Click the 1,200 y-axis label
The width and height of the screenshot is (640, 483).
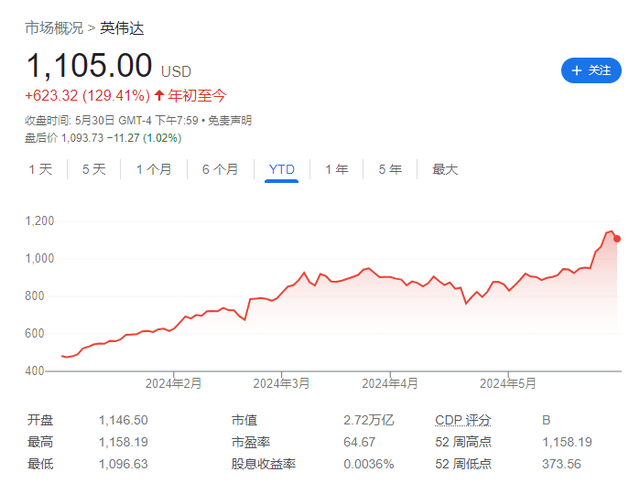coord(40,221)
